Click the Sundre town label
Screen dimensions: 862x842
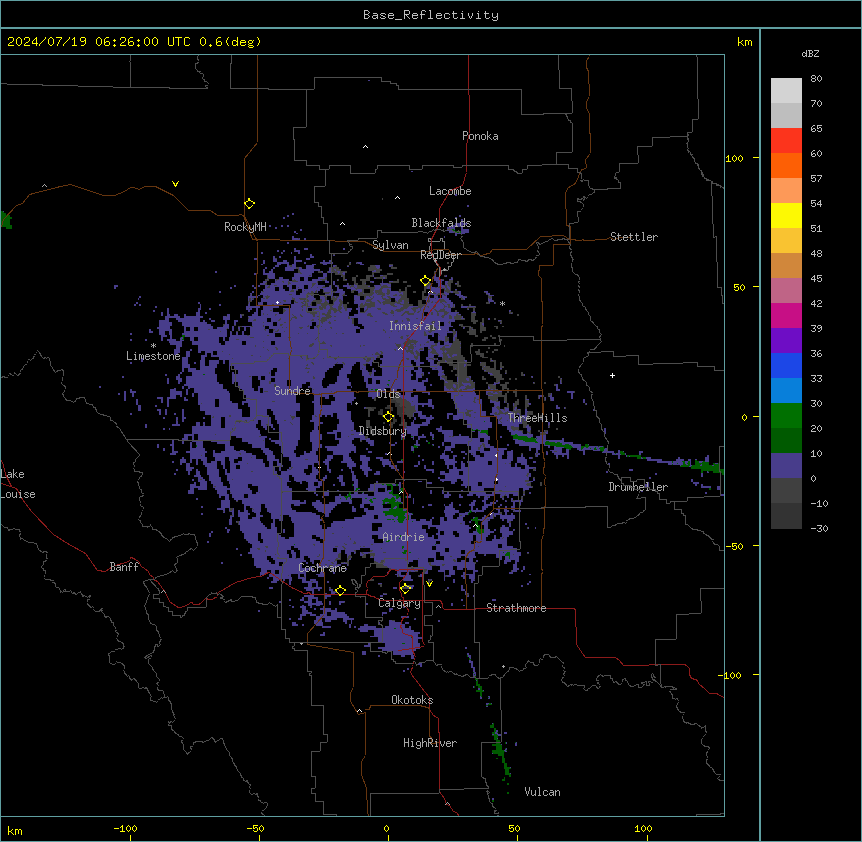292,391
